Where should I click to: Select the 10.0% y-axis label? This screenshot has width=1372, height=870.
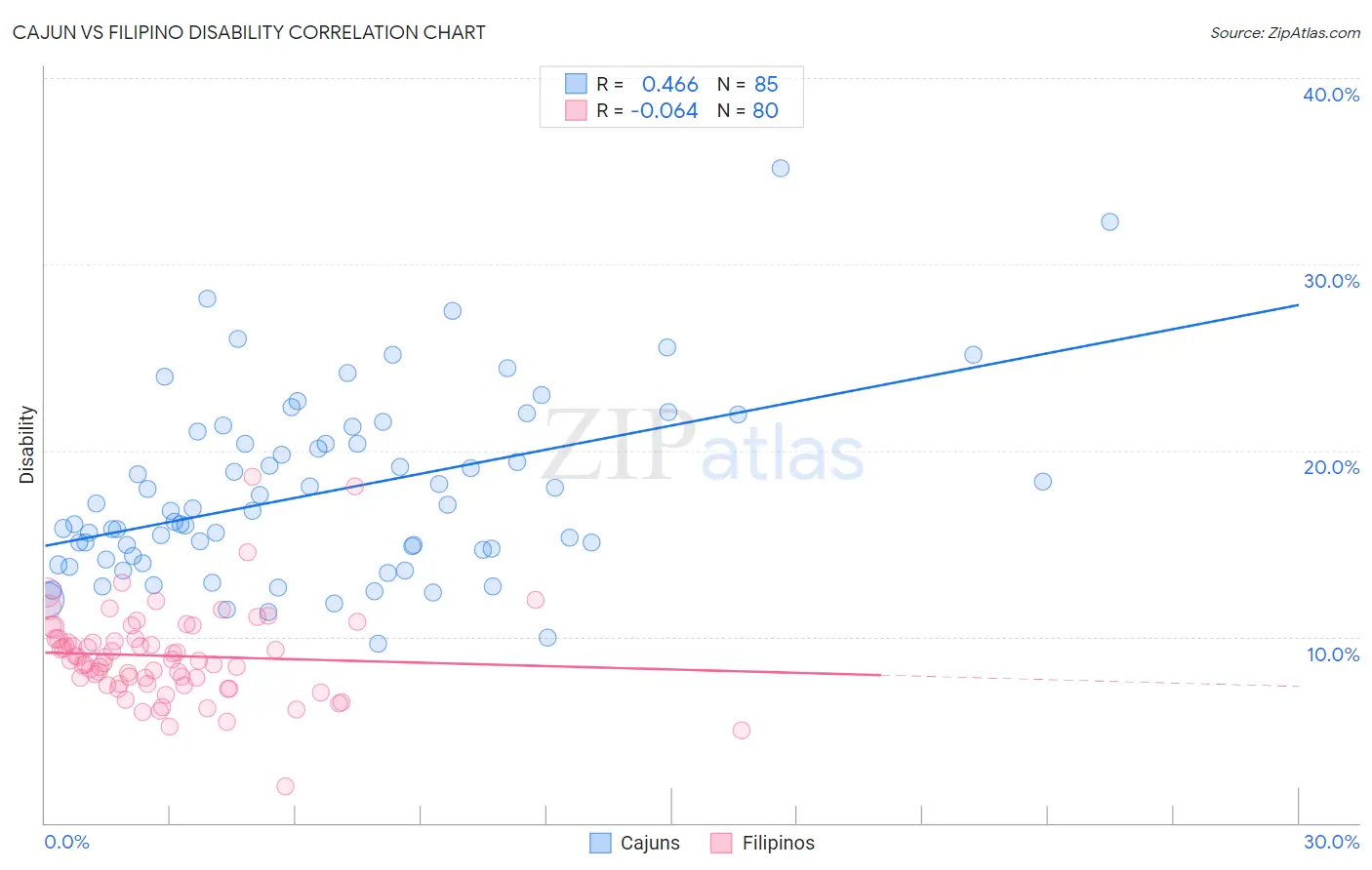pos(1333,654)
